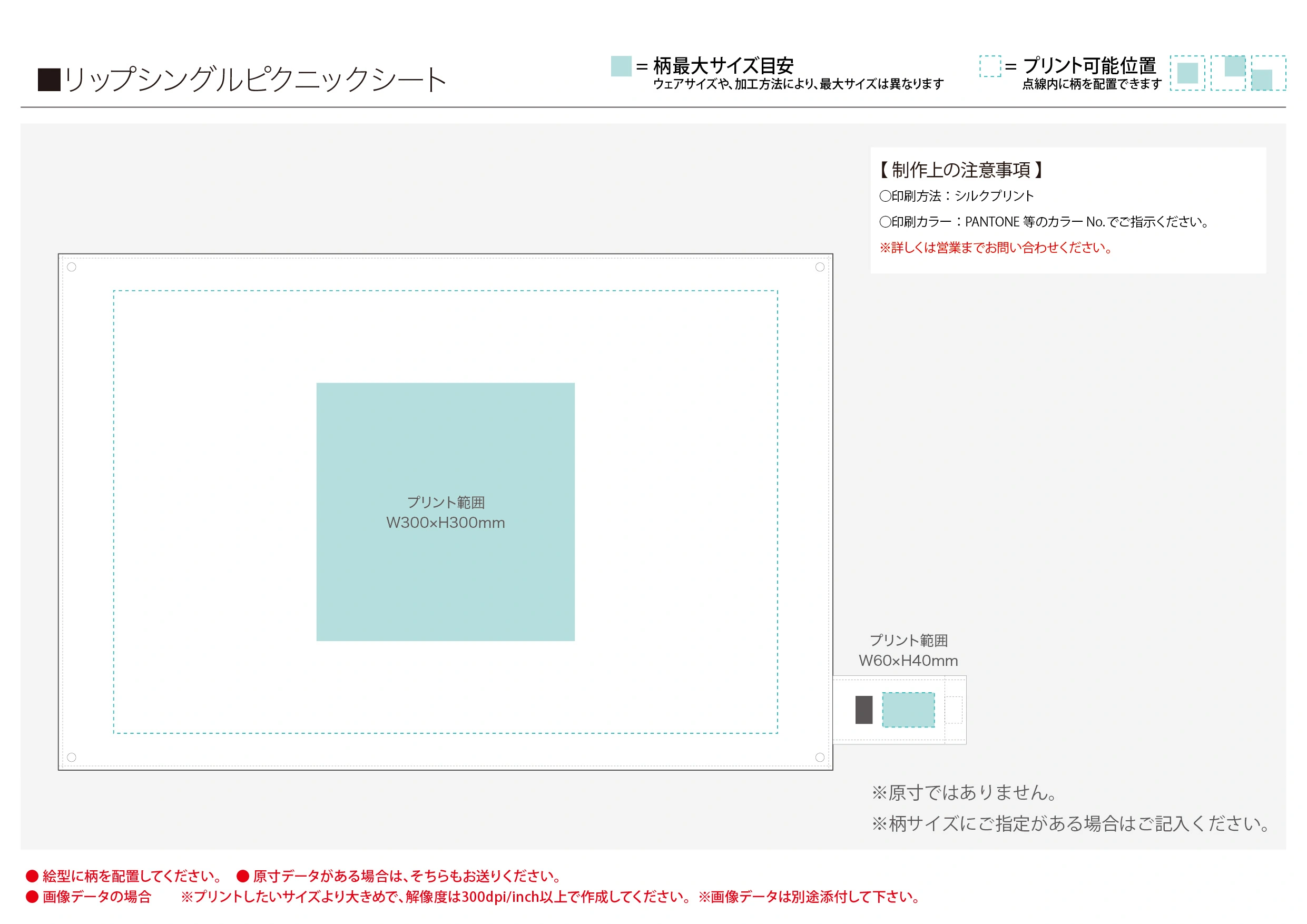Select the red text 画像データの場合
The height and width of the screenshot is (924, 1307).
pos(97,897)
